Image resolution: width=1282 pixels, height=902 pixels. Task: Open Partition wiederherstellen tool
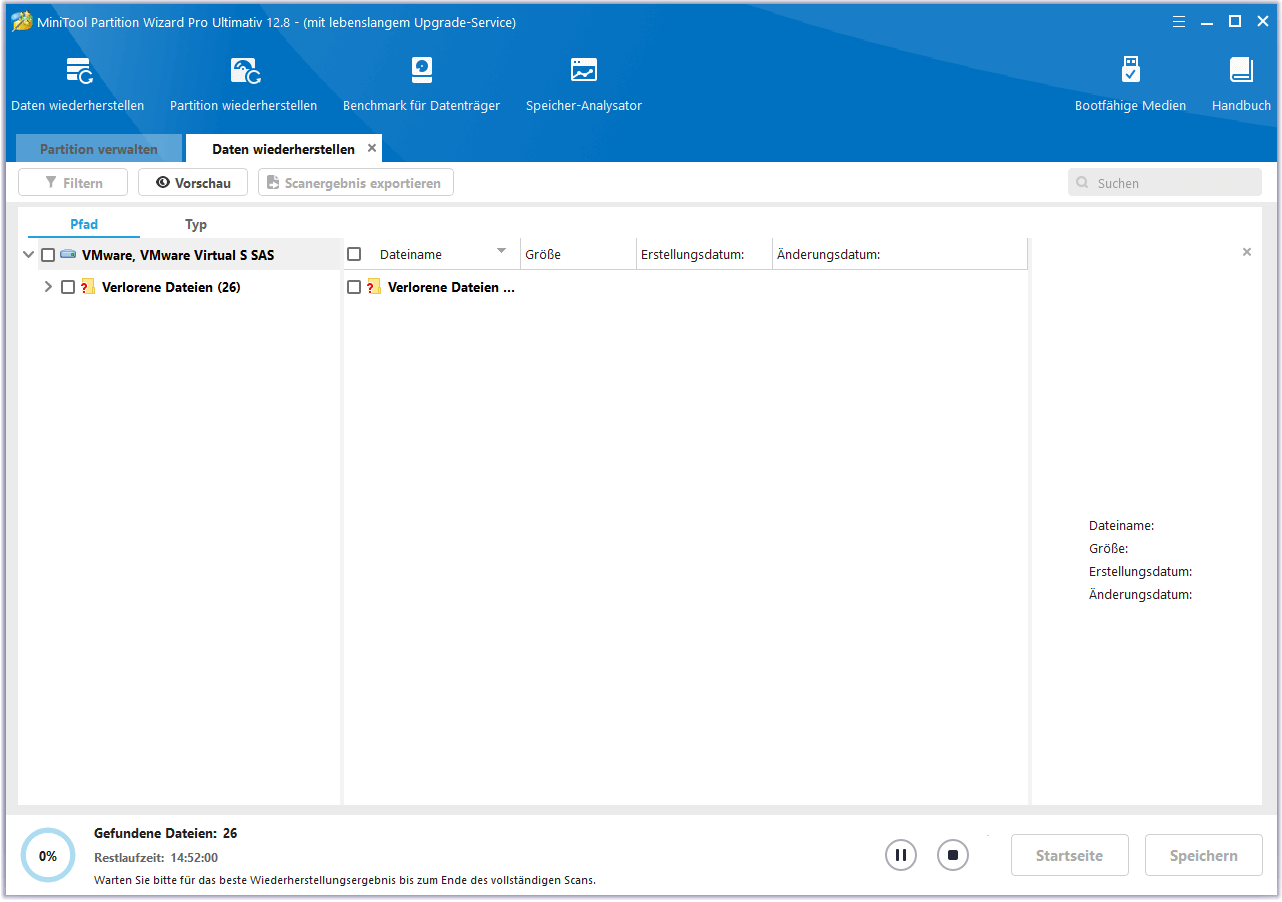pos(244,85)
